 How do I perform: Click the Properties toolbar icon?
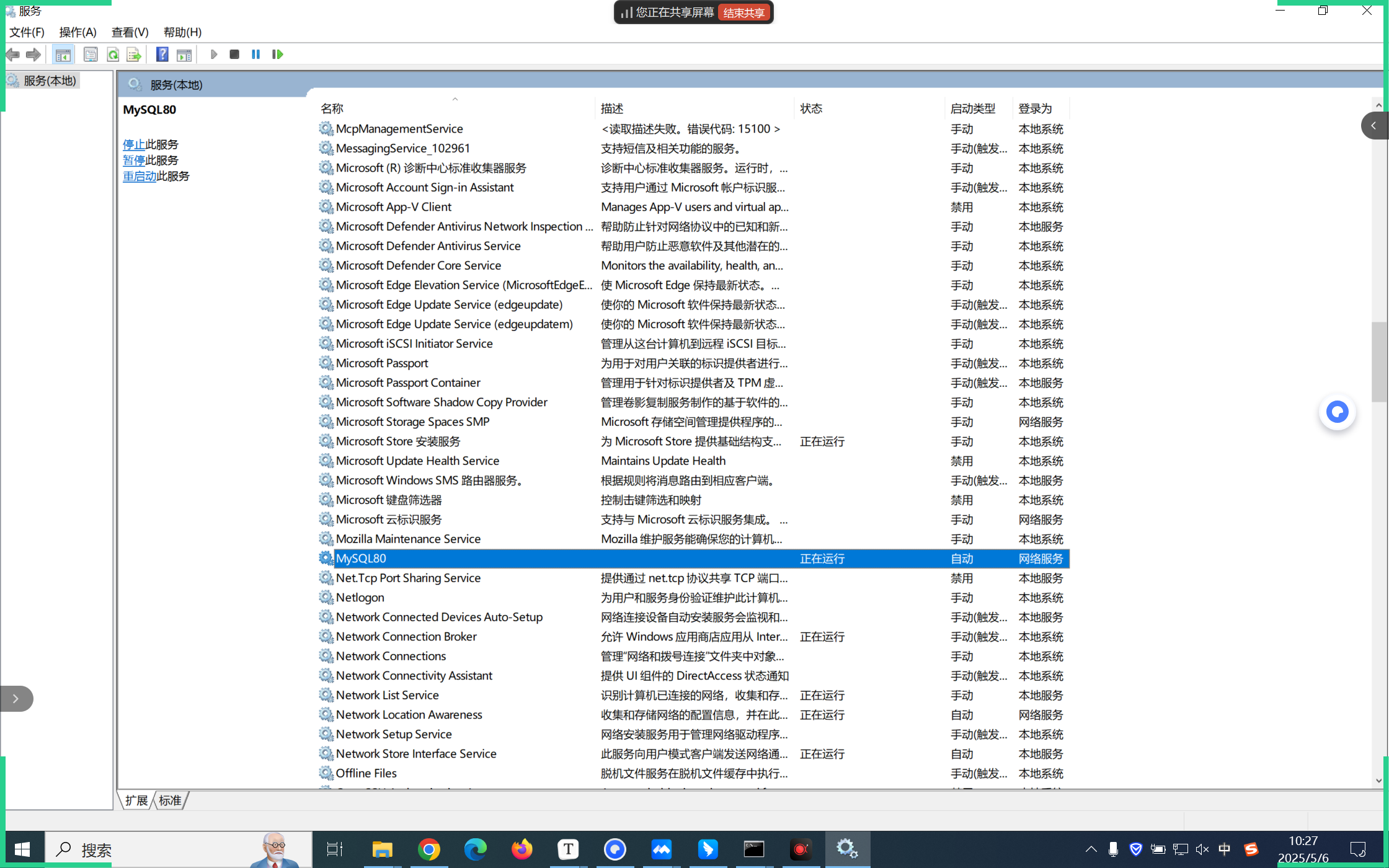[x=91, y=55]
